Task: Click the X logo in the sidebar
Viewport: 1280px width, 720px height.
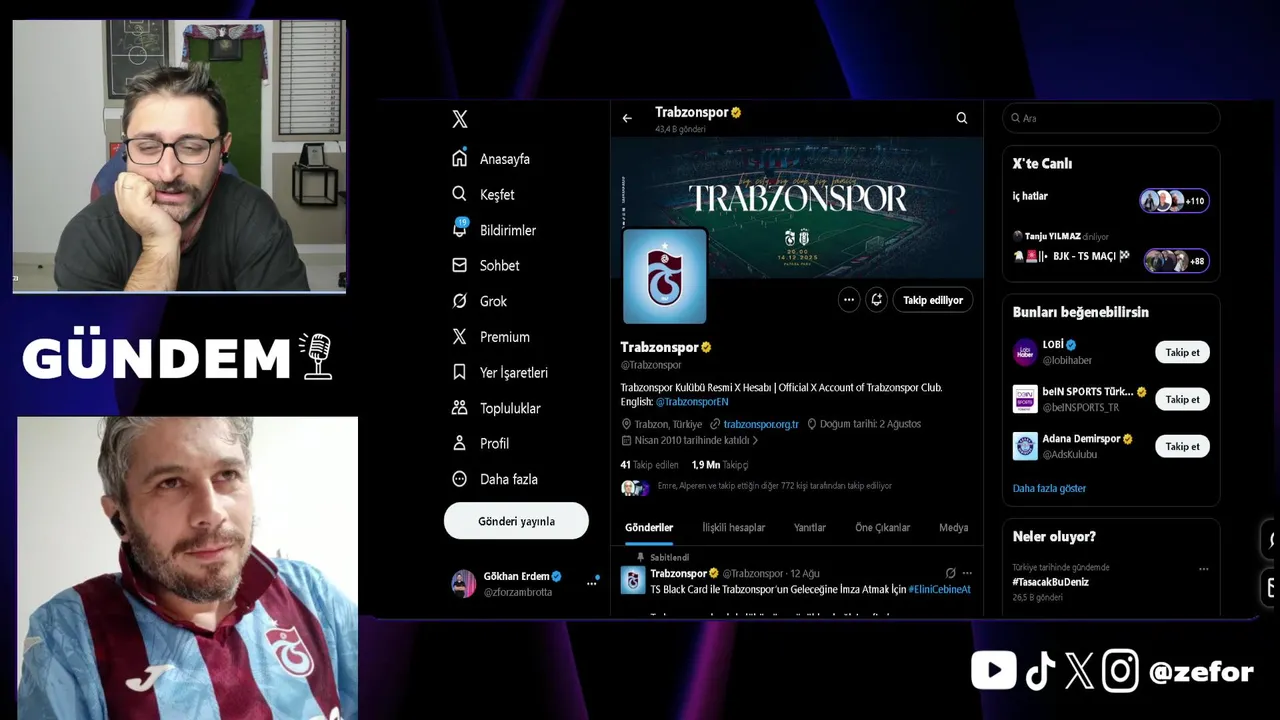Action: (459, 119)
